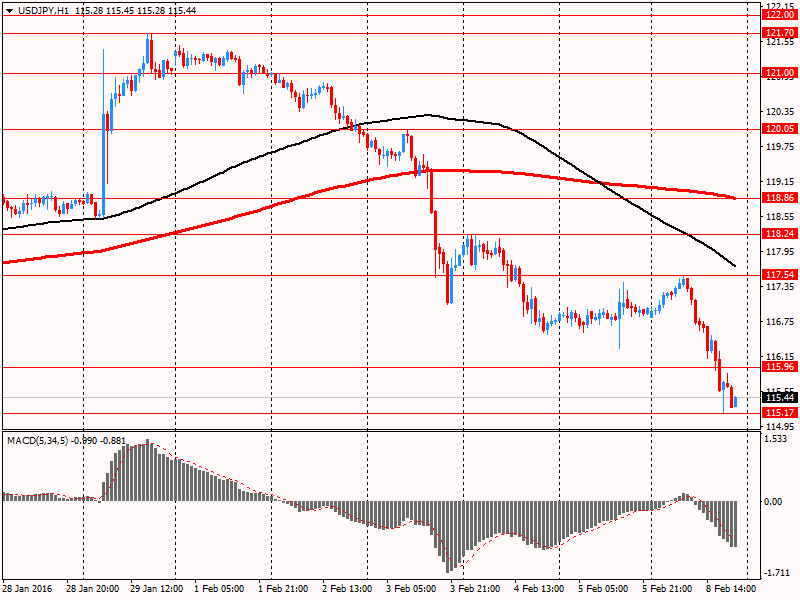The width and height of the screenshot is (800, 600).
Task: Click the 8 Feb 14:00 time axis label
Action: (731, 589)
